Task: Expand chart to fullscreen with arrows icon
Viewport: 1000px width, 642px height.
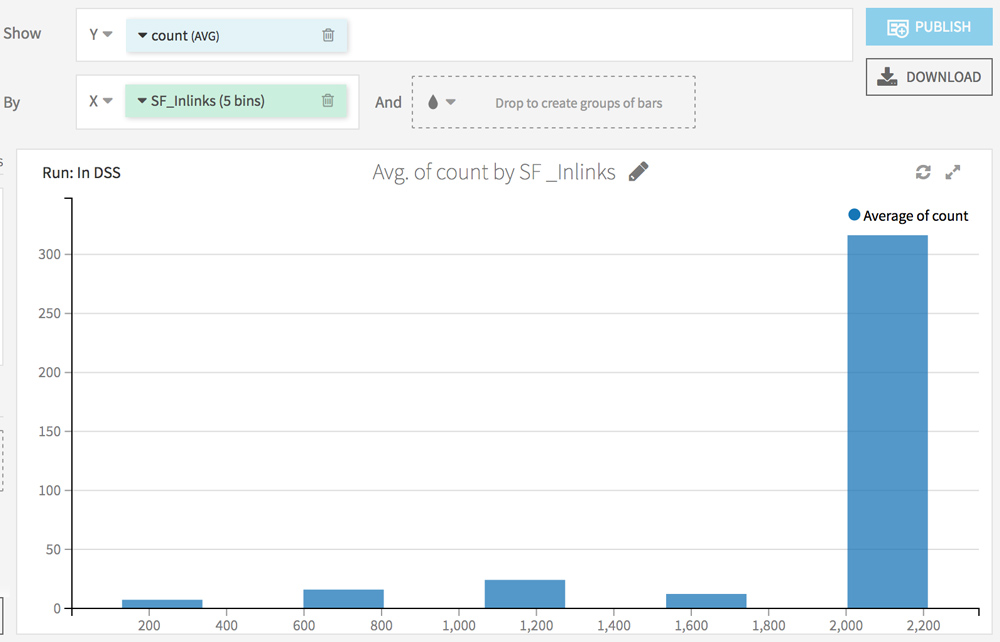Action: pyautogui.click(x=953, y=172)
